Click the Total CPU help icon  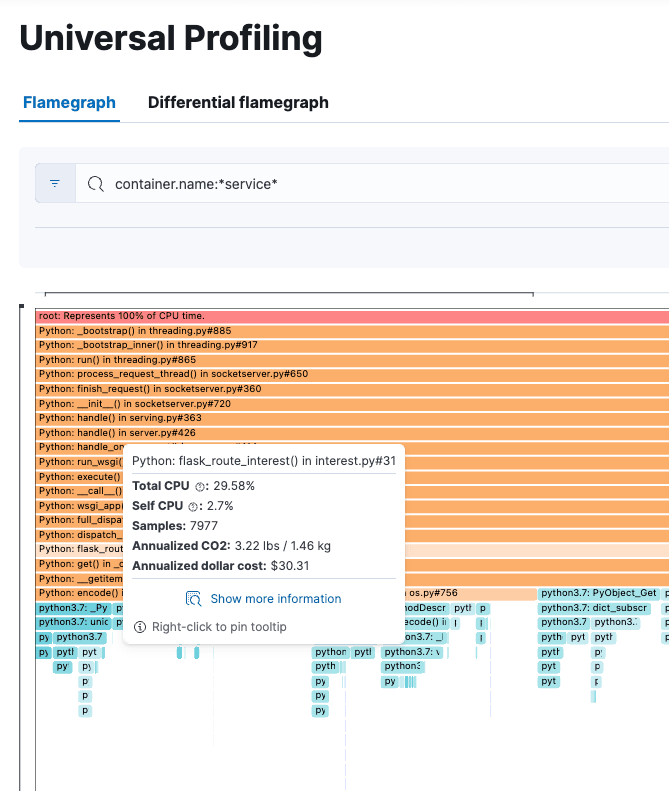[x=200, y=486]
